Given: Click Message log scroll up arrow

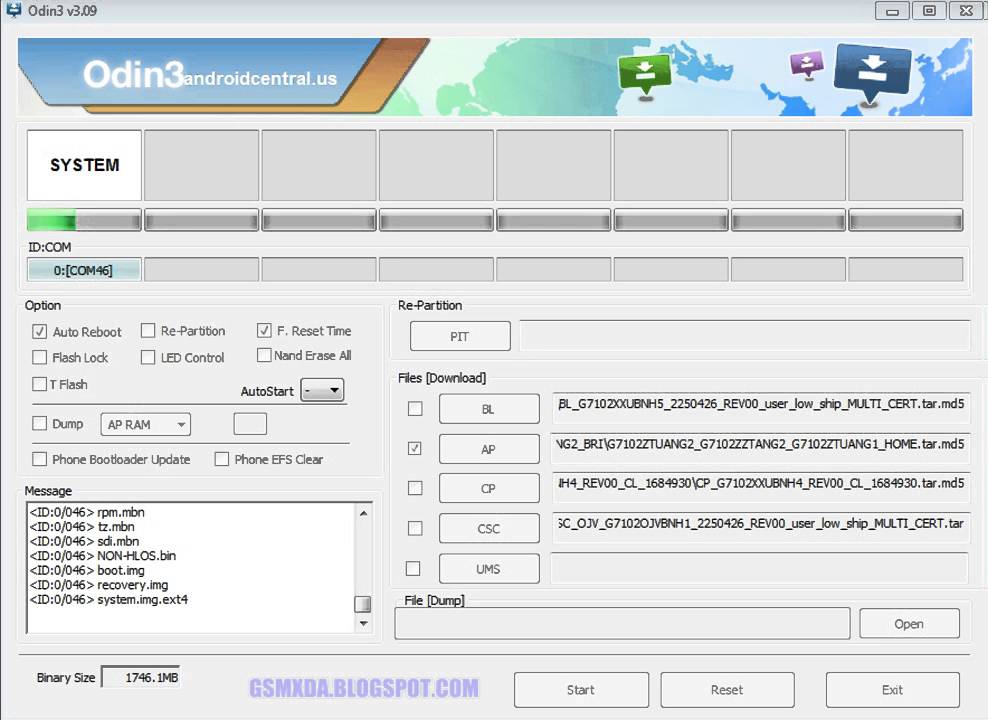Looking at the screenshot, I should click(x=363, y=513).
